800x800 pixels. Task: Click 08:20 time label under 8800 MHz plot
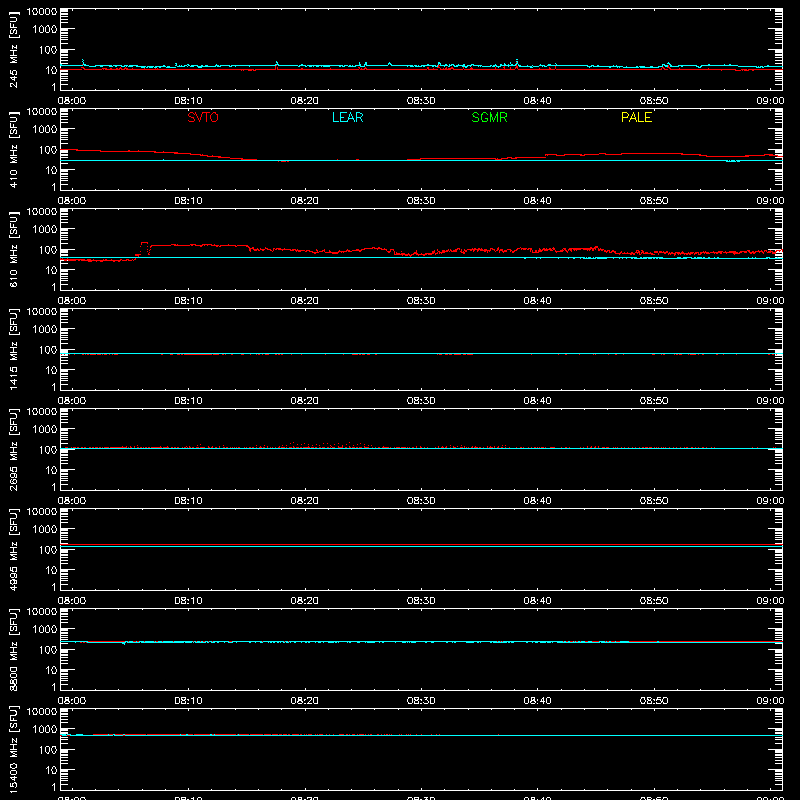click(305, 701)
